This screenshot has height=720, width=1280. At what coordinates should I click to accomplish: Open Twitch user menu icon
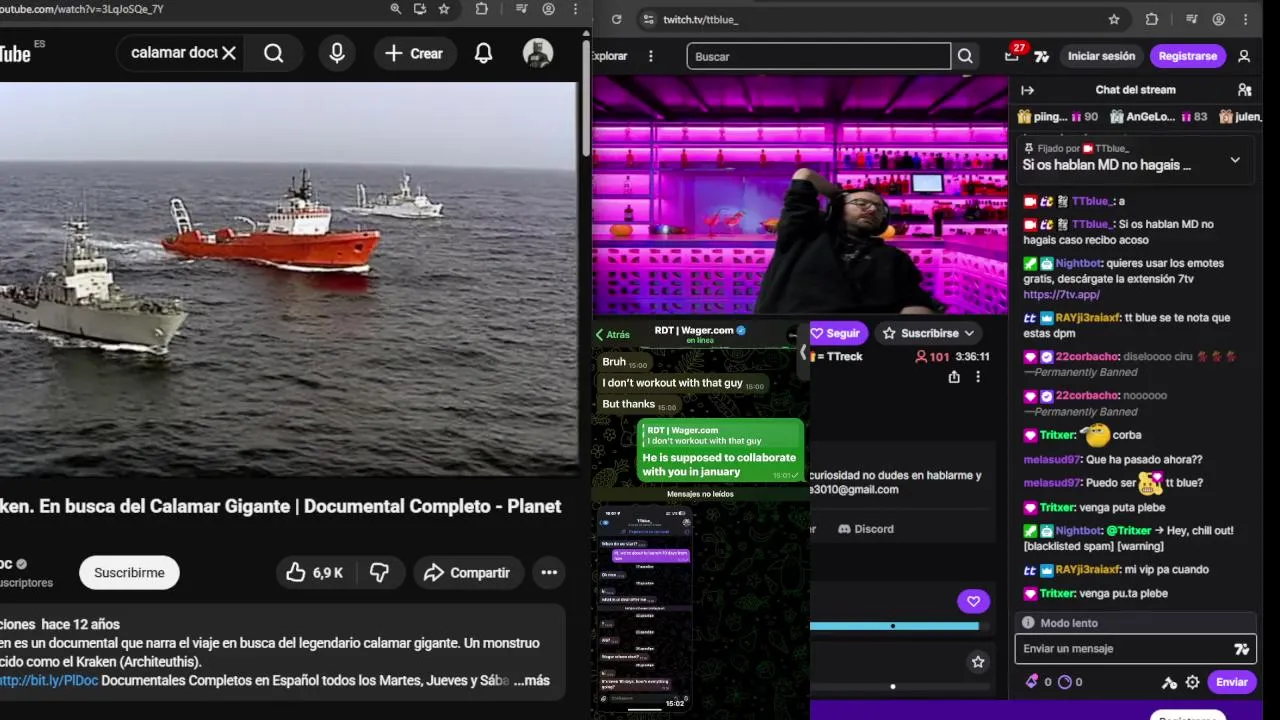point(1244,56)
